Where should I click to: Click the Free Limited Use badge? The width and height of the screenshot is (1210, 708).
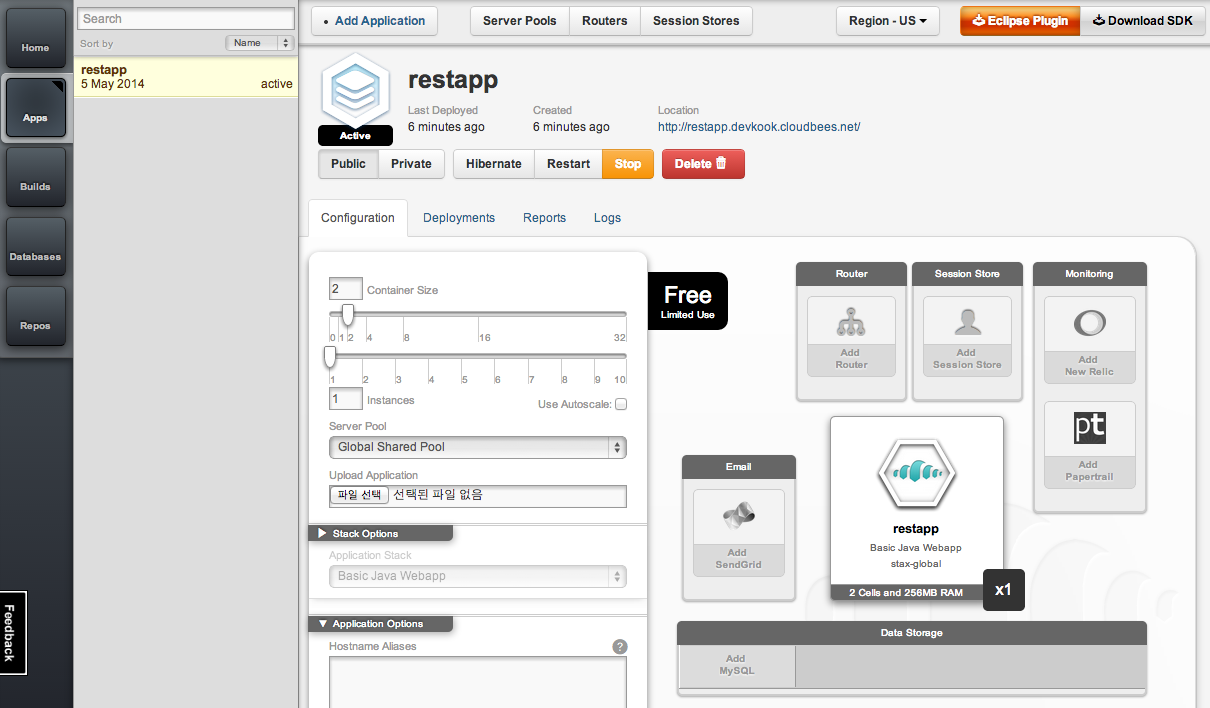(688, 301)
